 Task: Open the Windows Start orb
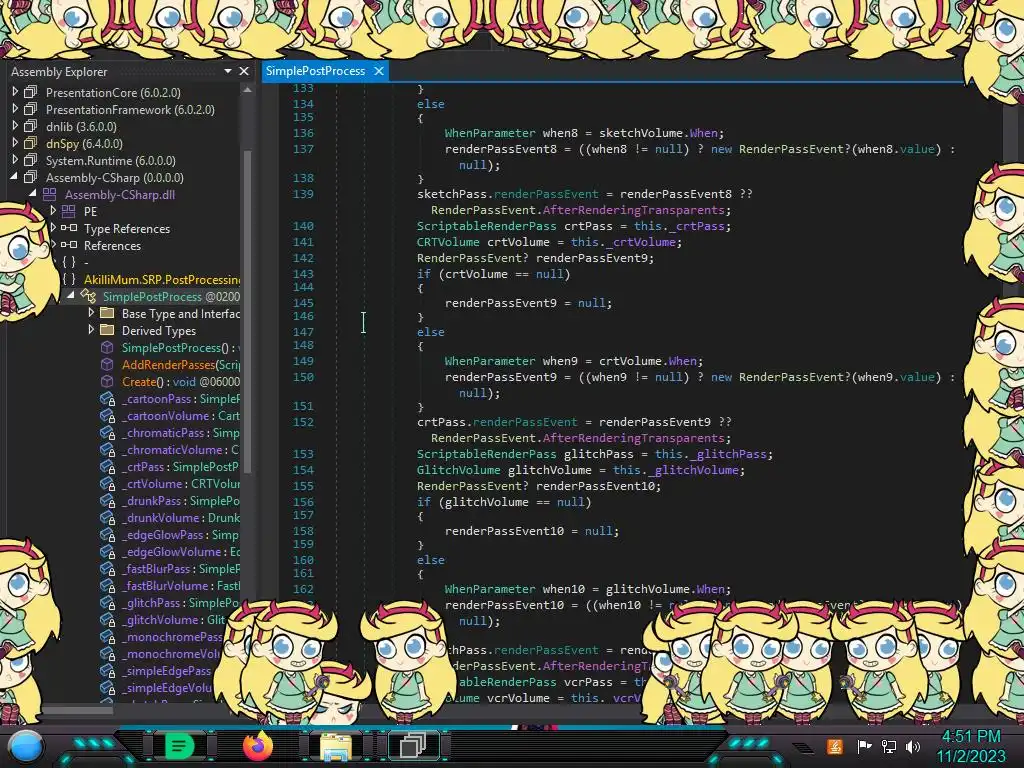[x=26, y=746]
